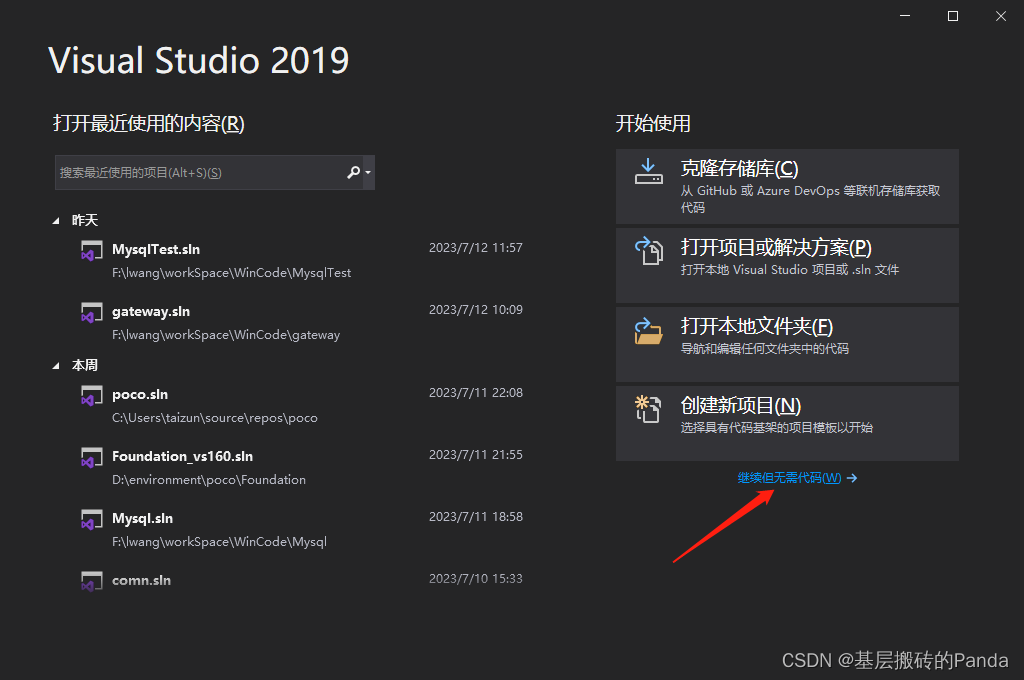Image resolution: width=1024 pixels, height=680 pixels.
Task: Click the 打开本地文件夹 button
Action: [787, 344]
